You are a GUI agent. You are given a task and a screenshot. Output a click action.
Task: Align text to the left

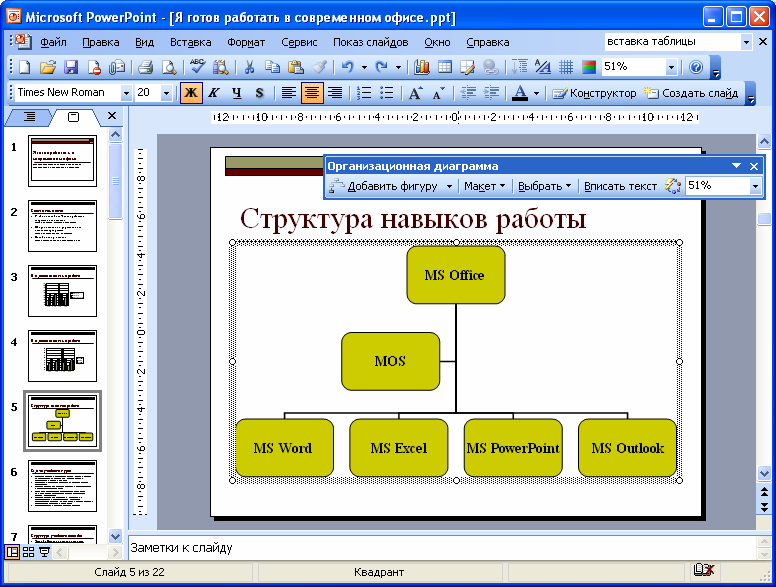pyautogui.click(x=289, y=93)
